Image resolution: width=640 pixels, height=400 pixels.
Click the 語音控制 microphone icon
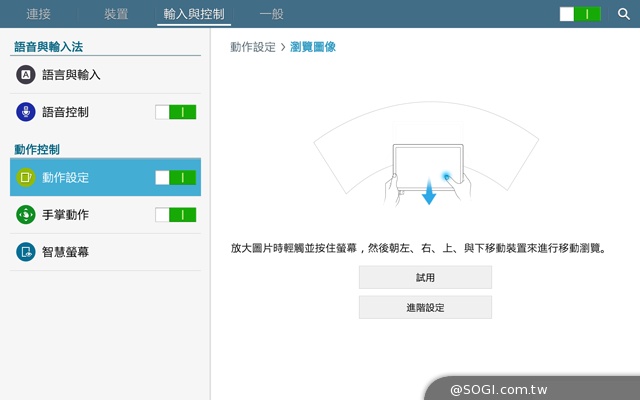click(26, 112)
